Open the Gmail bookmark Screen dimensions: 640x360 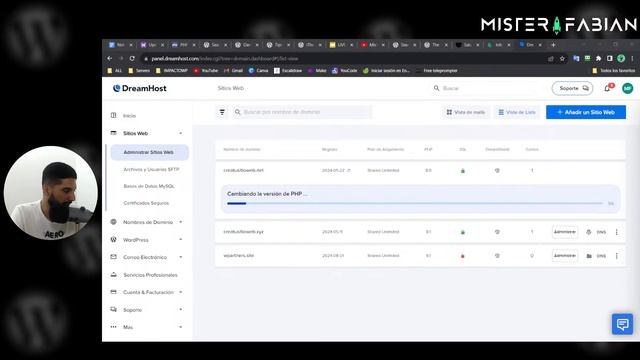233,71
